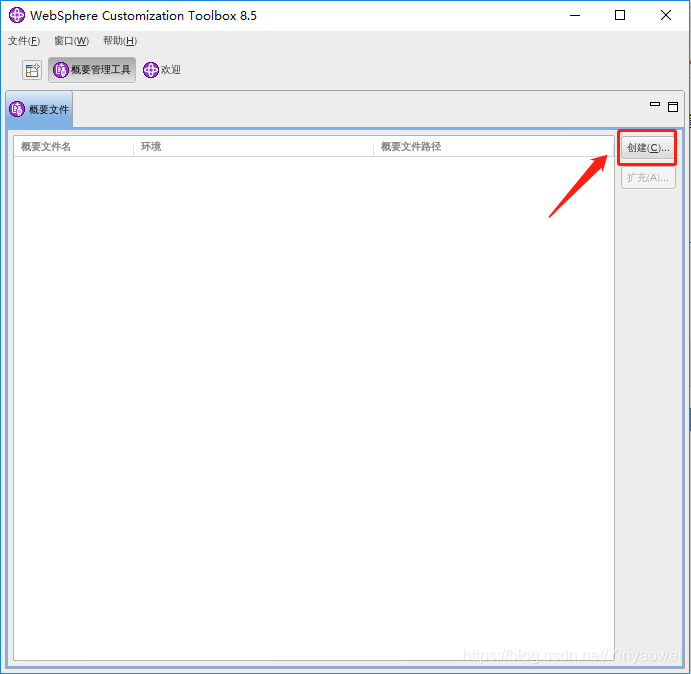Viewport: 691px width, 674px height.
Task: Select the 概要文件 tab
Action: click(40, 109)
